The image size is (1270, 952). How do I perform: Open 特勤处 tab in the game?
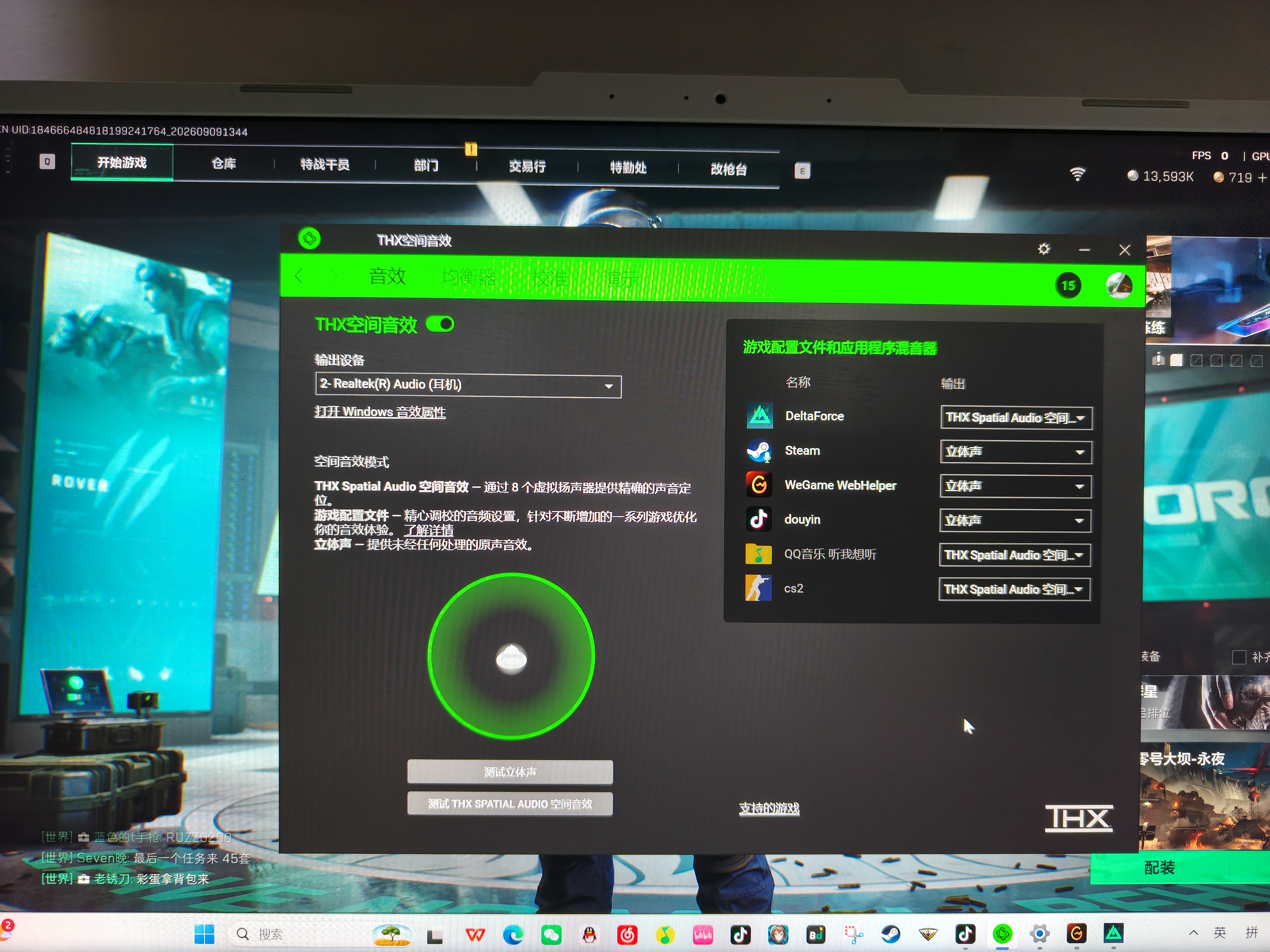(628, 168)
